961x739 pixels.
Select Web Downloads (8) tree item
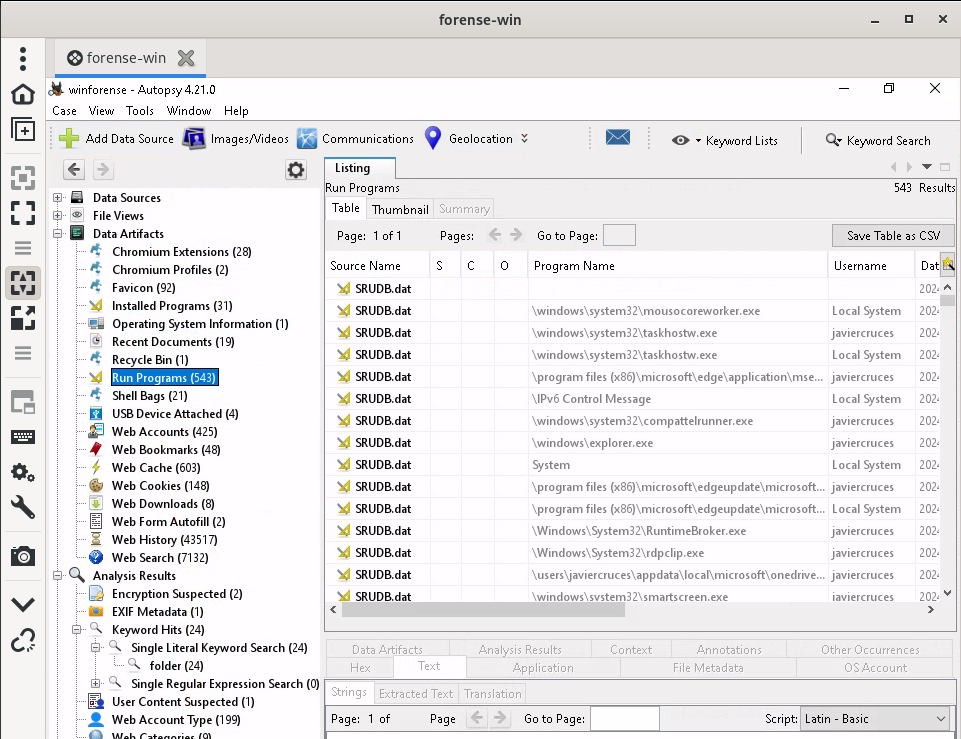pyautogui.click(x=163, y=504)
